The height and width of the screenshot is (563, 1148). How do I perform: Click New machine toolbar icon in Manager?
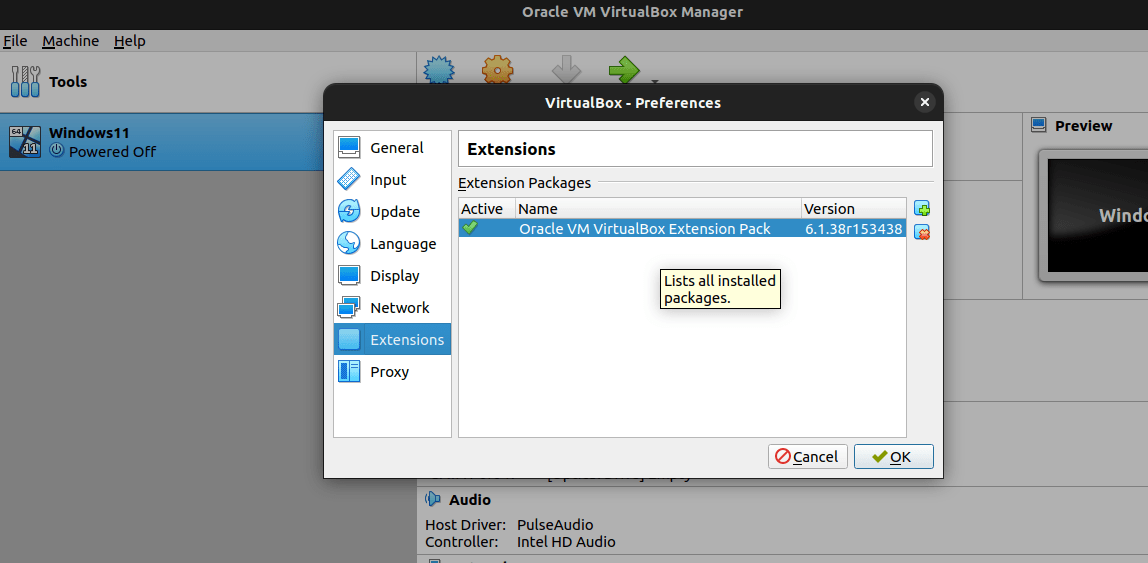pyautogui.click(x=439, y=70)
